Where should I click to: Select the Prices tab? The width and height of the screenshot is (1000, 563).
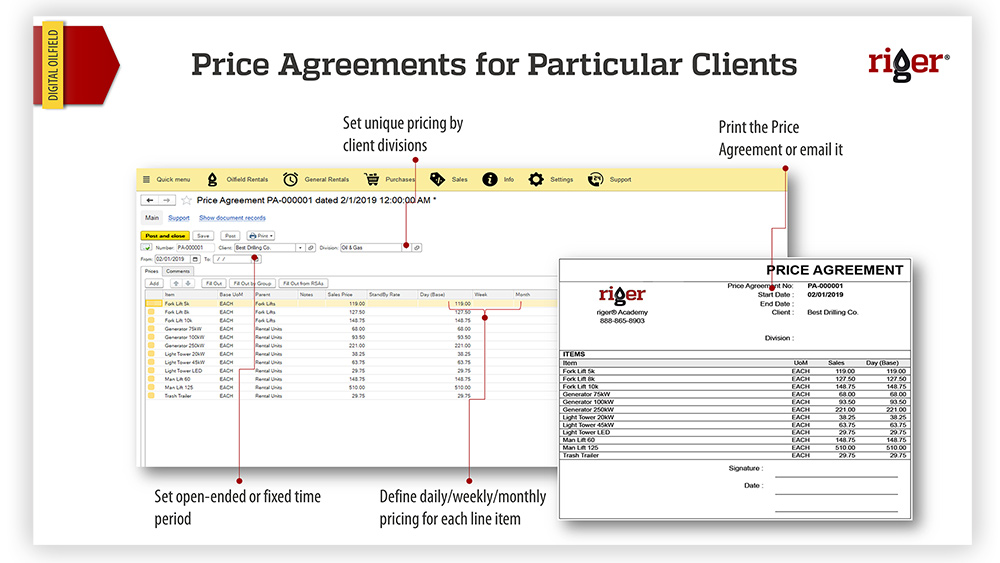pos(151,271)
